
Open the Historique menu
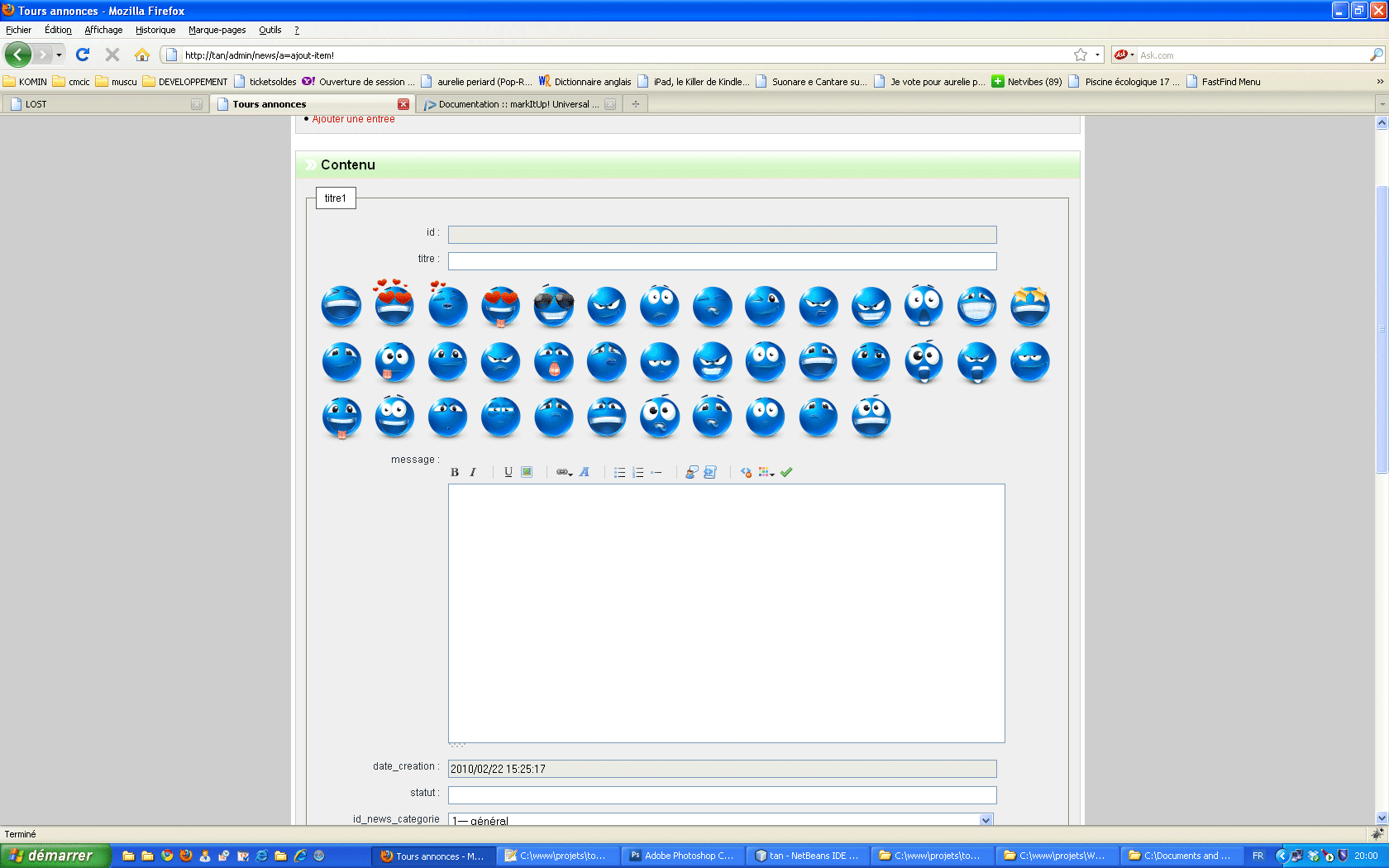tap(155, 30)
